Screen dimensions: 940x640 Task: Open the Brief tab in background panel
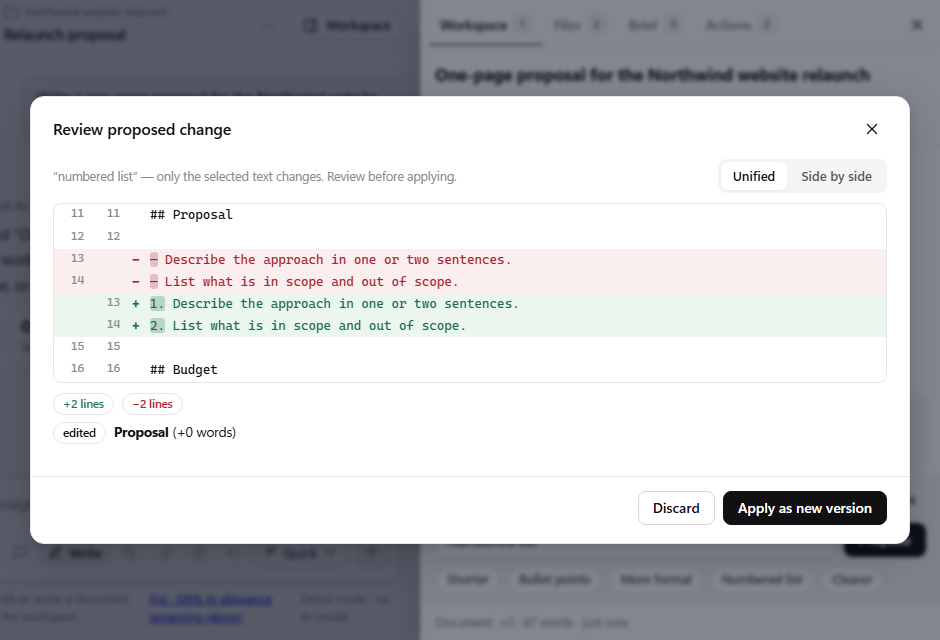point(653,25)
